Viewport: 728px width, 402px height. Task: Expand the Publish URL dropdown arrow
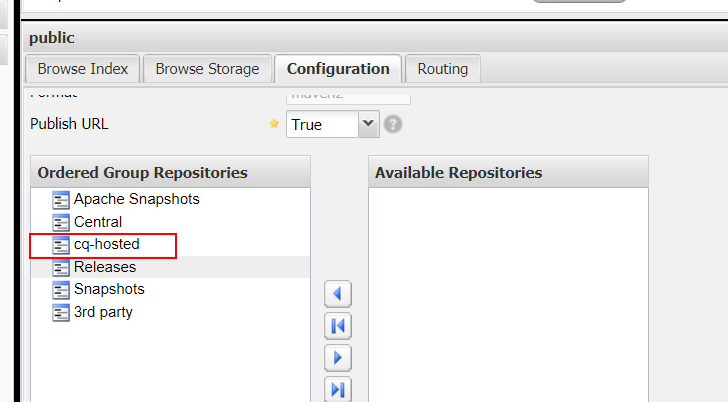pos(369,124)
